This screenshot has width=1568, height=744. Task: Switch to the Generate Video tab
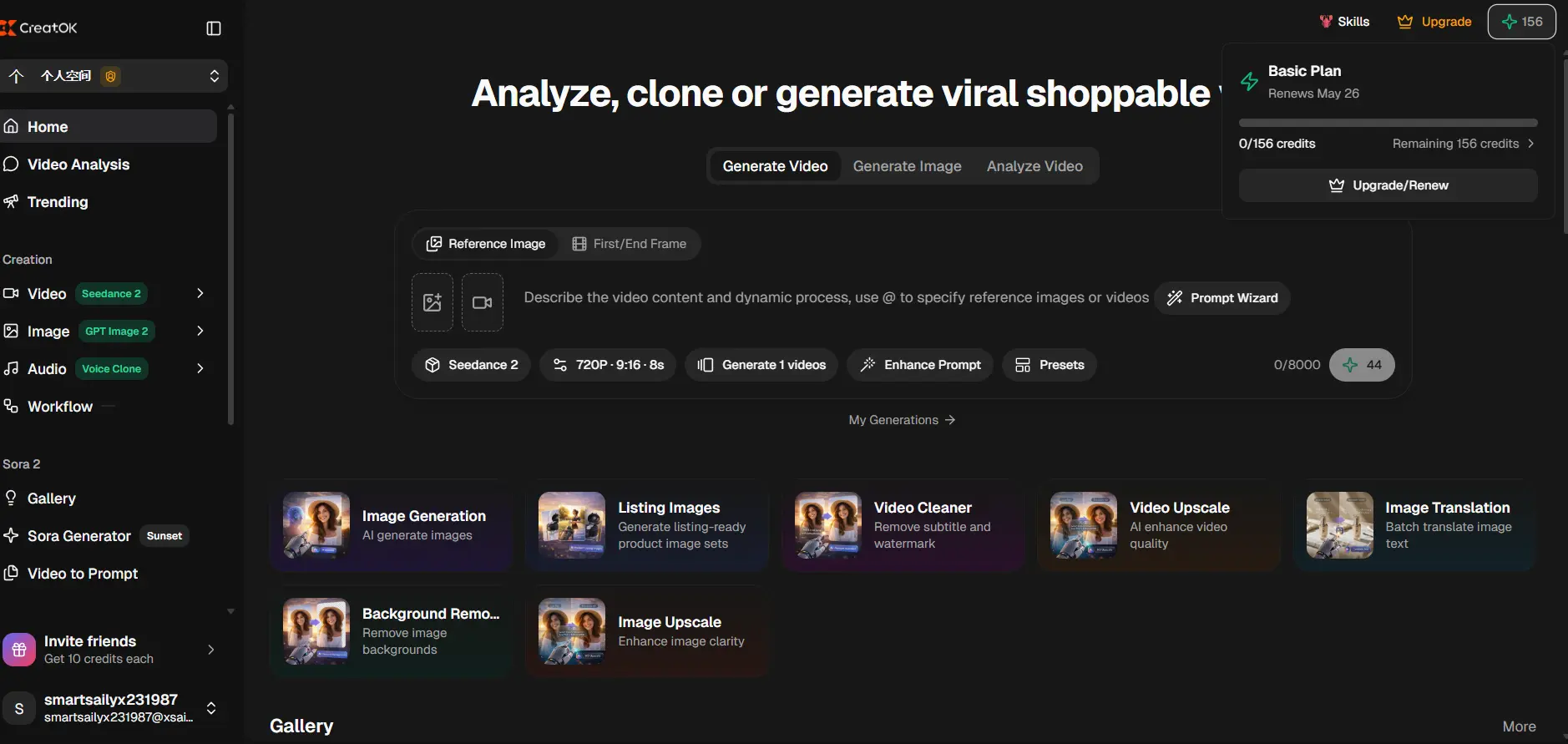pos(775,166)
